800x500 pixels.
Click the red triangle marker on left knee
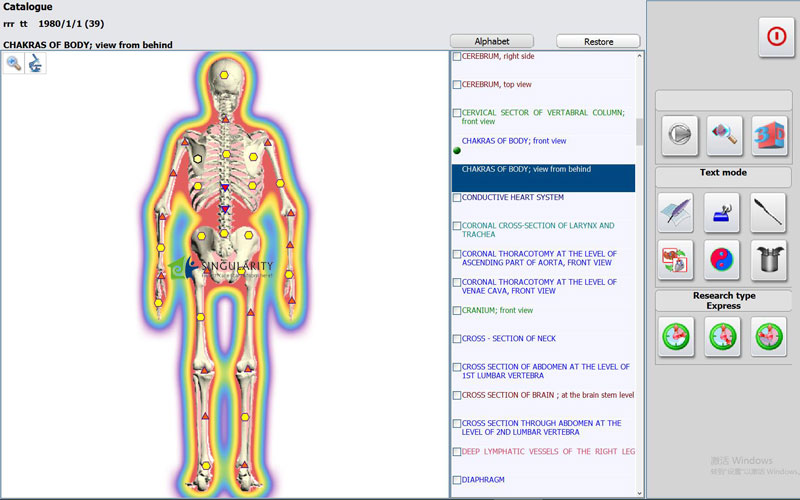204,369
